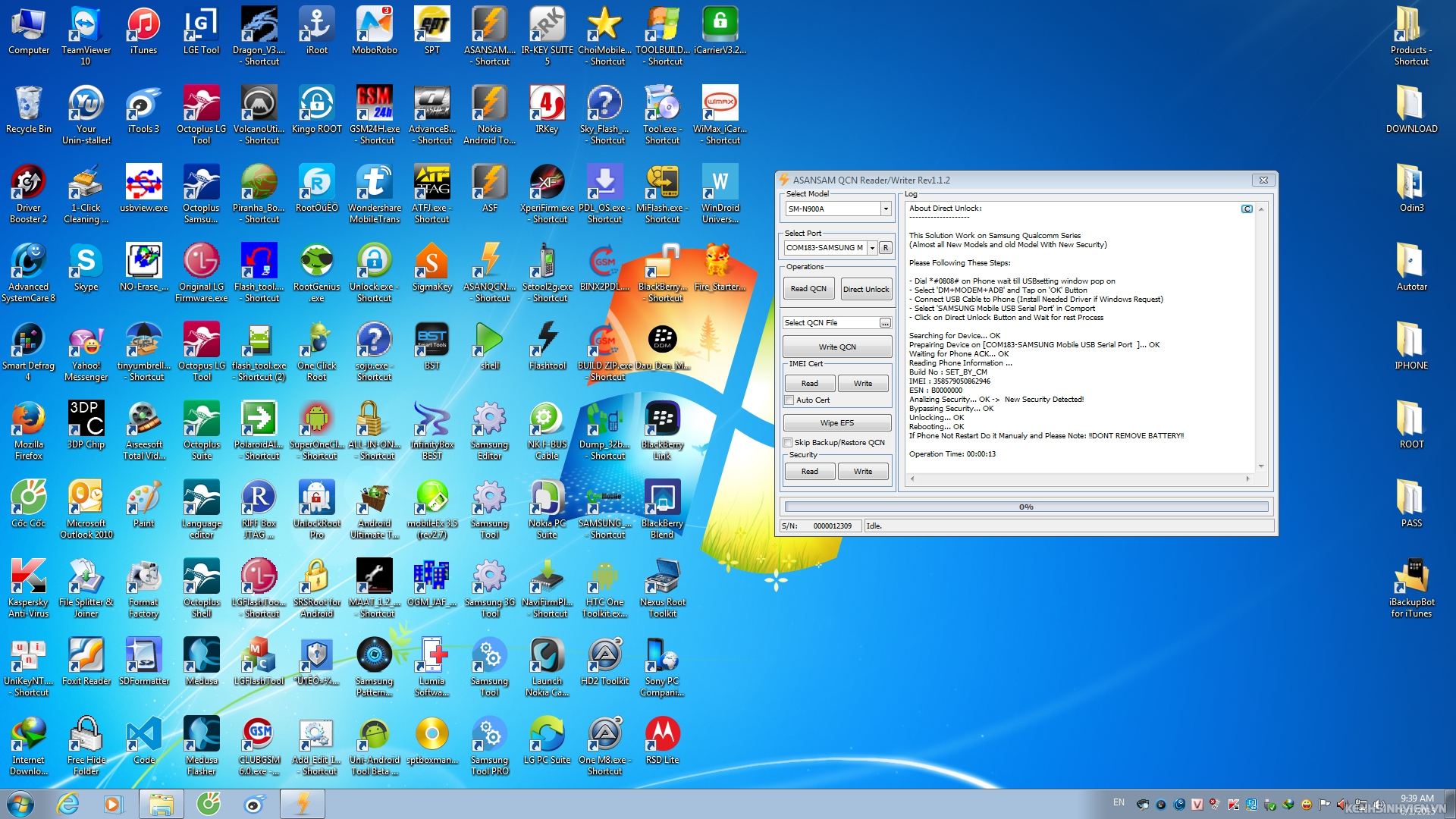Select the iBackupBot for iTunes icon

click(x=1411, y=587)
